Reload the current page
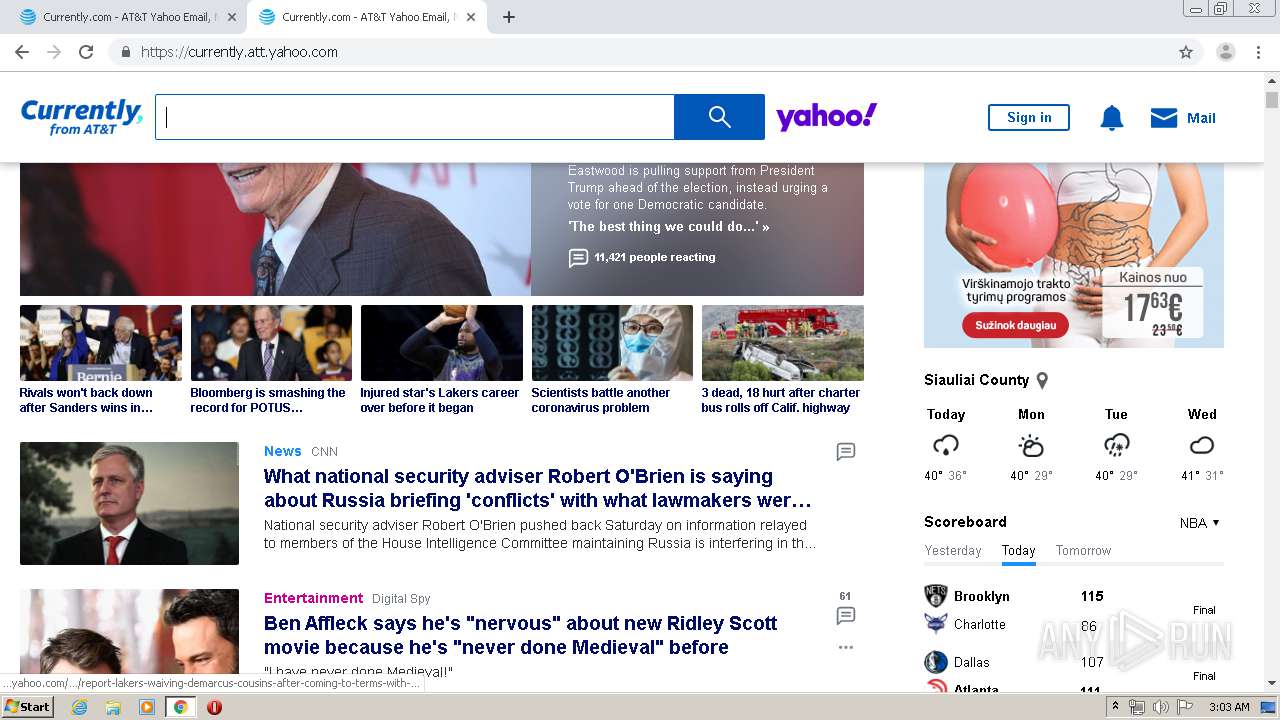The height and width of the screenshot is (720, 1280). (86, 52)
